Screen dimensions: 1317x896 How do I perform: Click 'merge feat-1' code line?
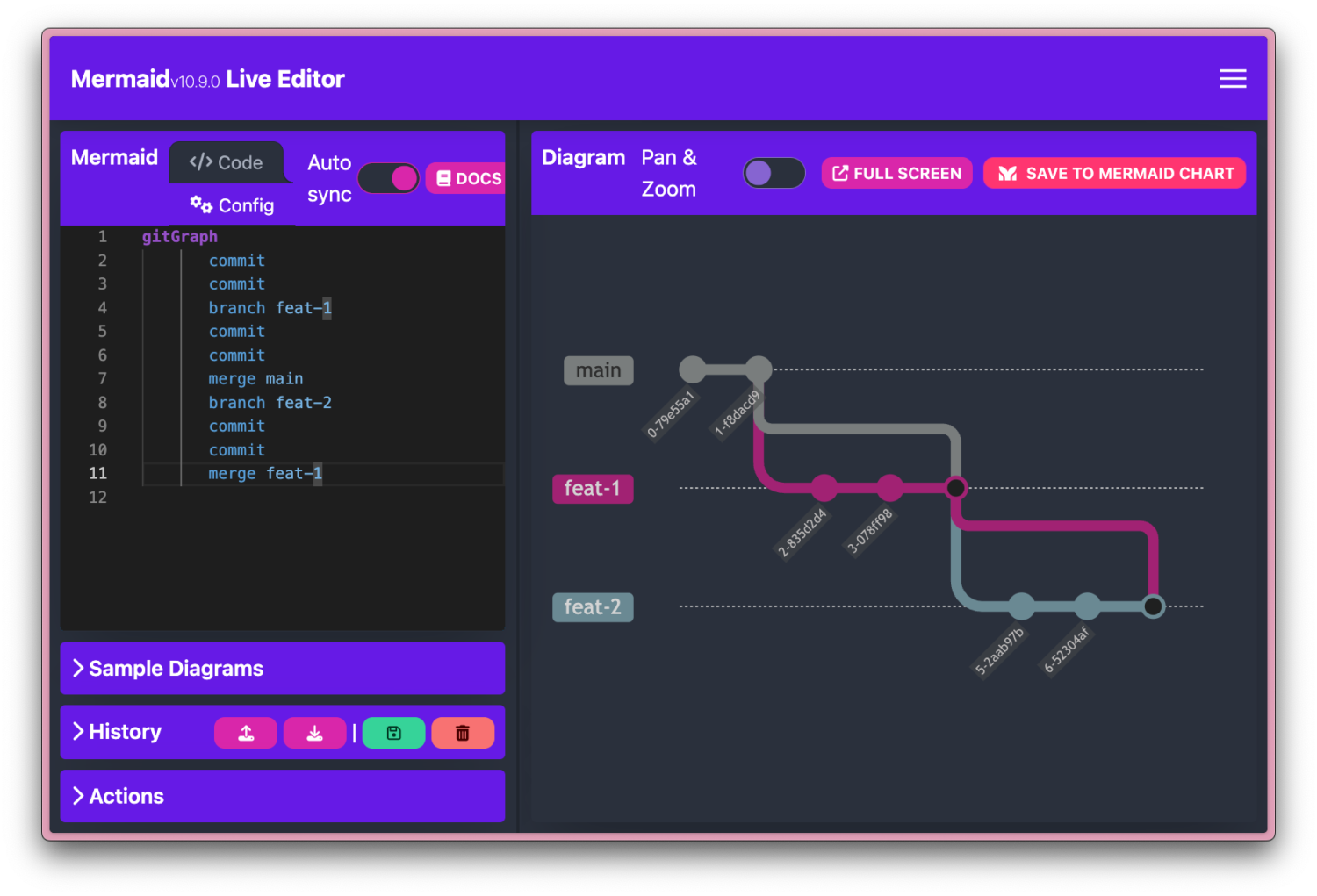coord(265,474)
